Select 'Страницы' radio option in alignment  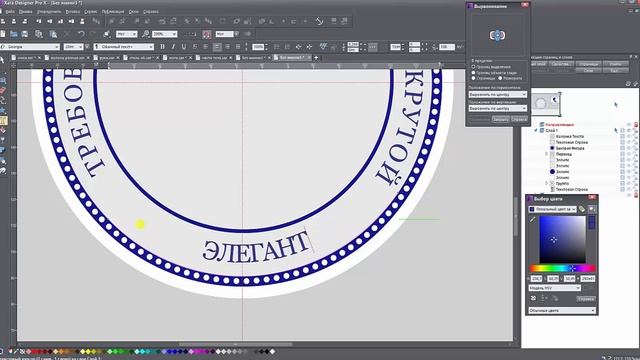(x=473, y=78)
